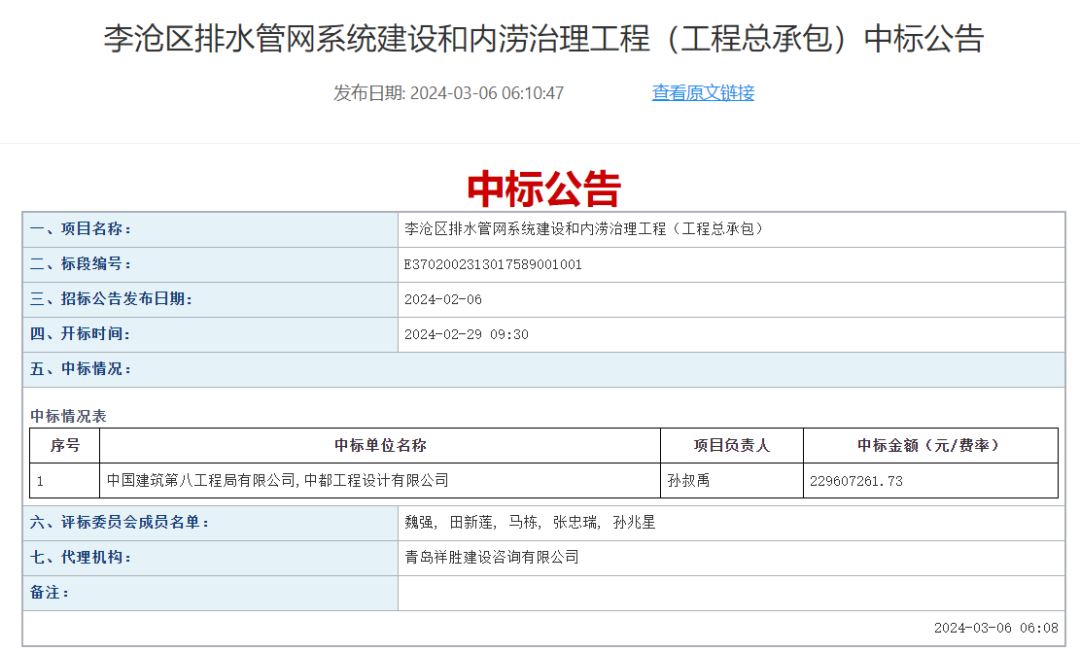Click section number E3702002313017589001001
This screenshot has width=1080, height=652.
492,264
